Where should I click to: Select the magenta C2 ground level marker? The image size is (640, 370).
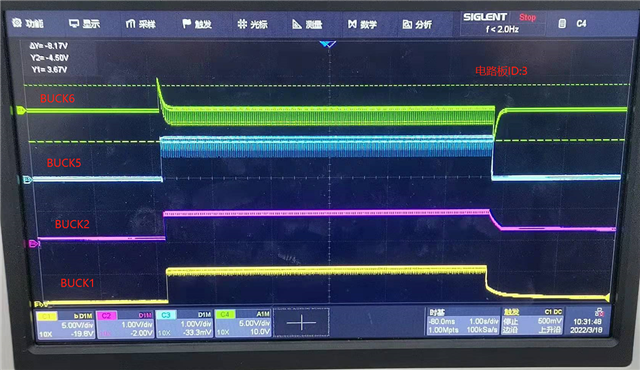[x=33, y=244]
